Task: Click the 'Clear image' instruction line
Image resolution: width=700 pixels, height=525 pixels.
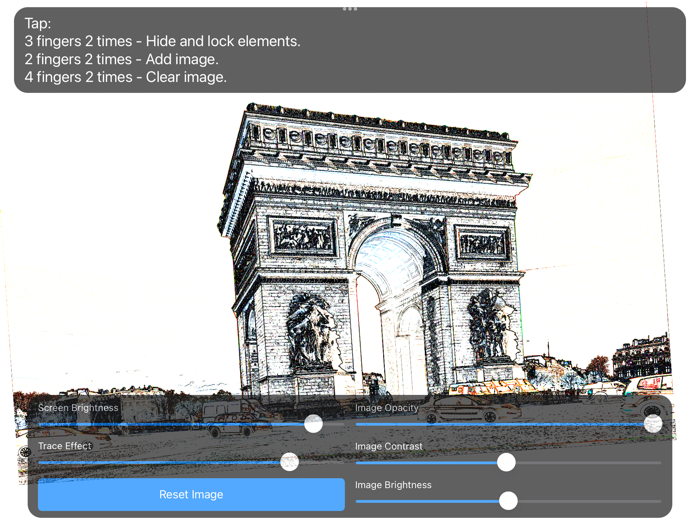Action: [125, 77]
